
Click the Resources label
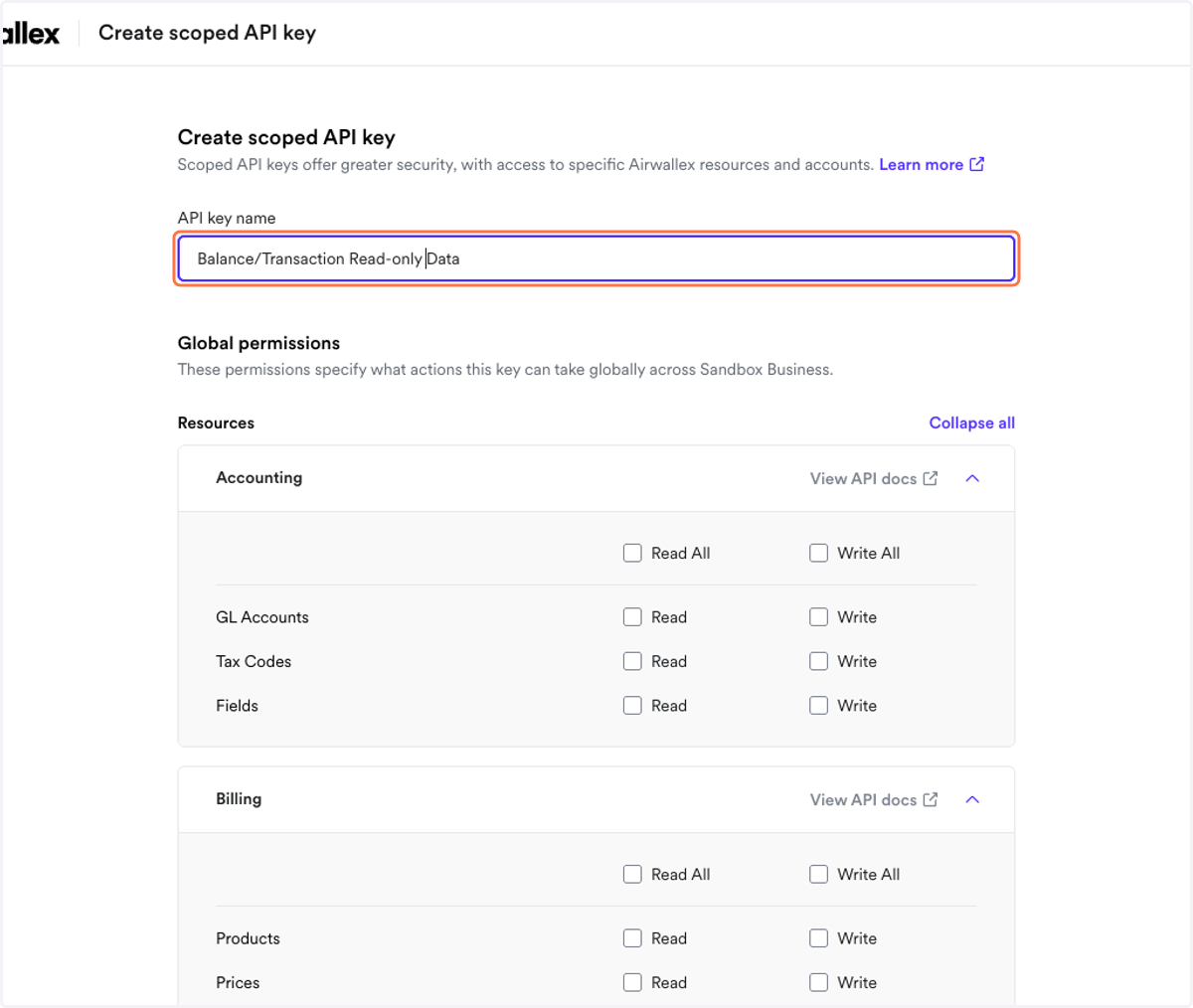[x=216, y=422]
